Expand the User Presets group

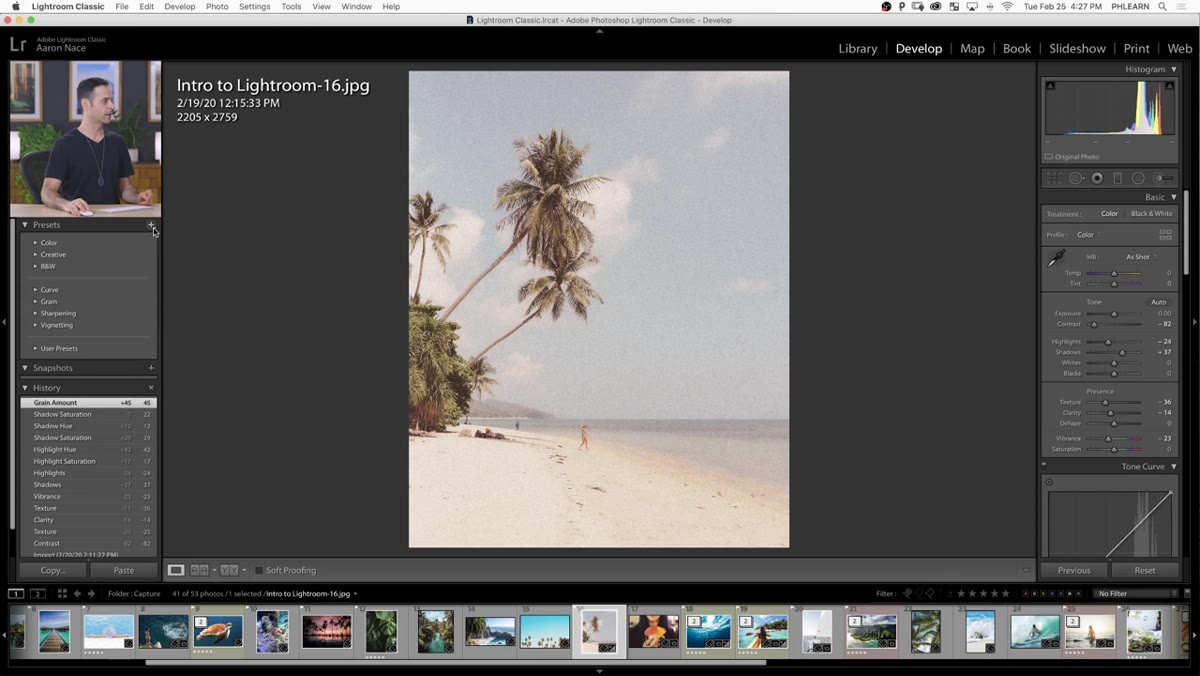point(35,349)
